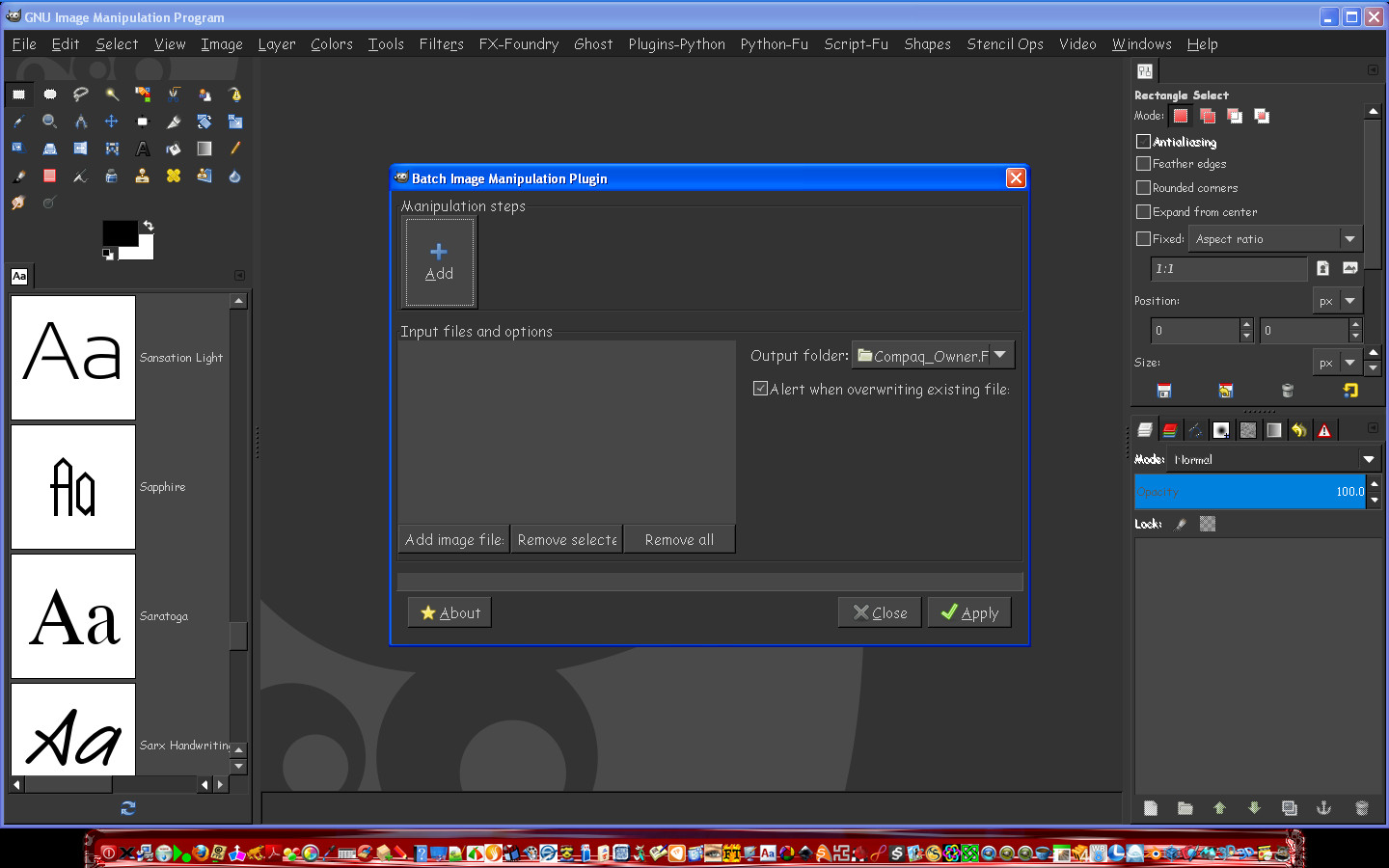Open the Aspect ratio dropdown
The image size is (1389, 868).
pyautogui.click(x=1275, y=239)
